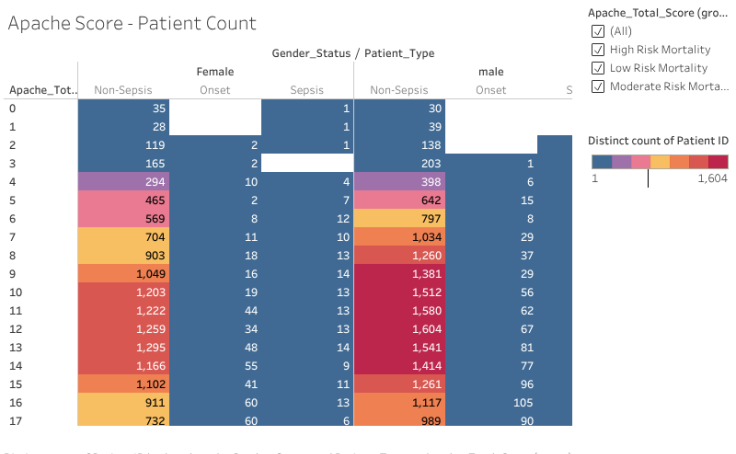Select the Sepsis column header under Female
This screenshot has width=736, height=454.
pos(307,90)
